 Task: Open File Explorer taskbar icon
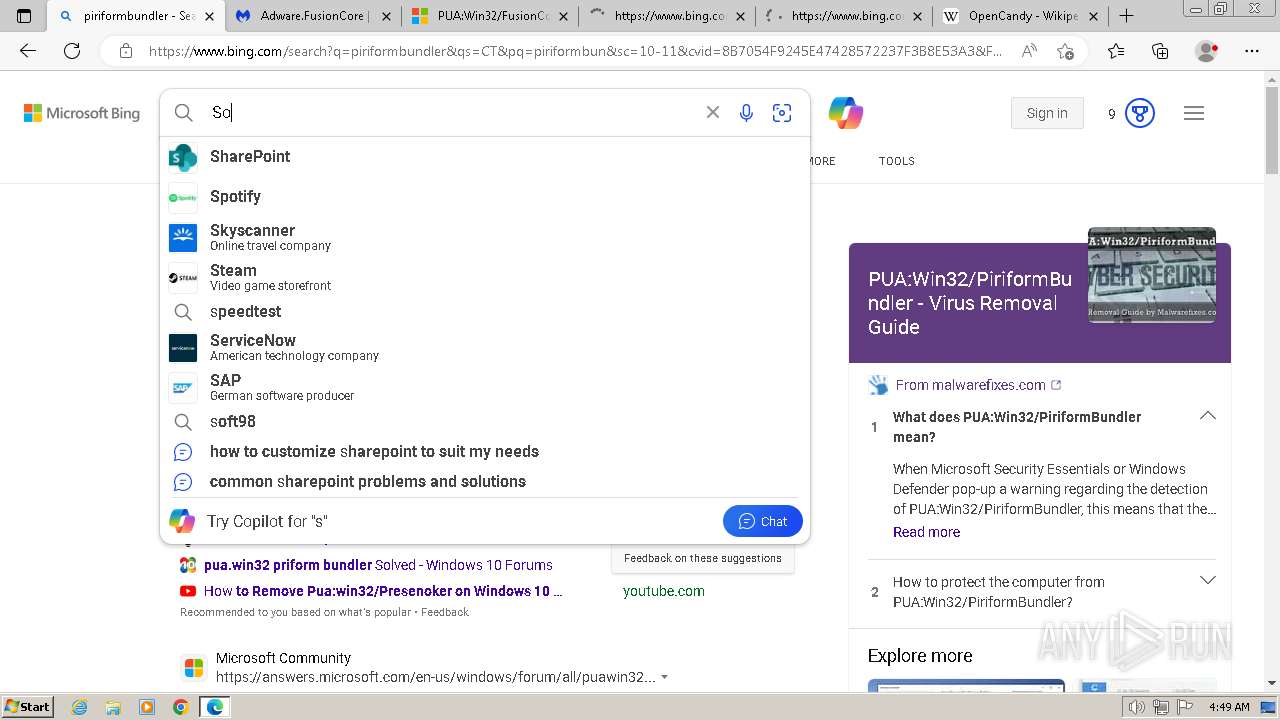tap(113, 707)
